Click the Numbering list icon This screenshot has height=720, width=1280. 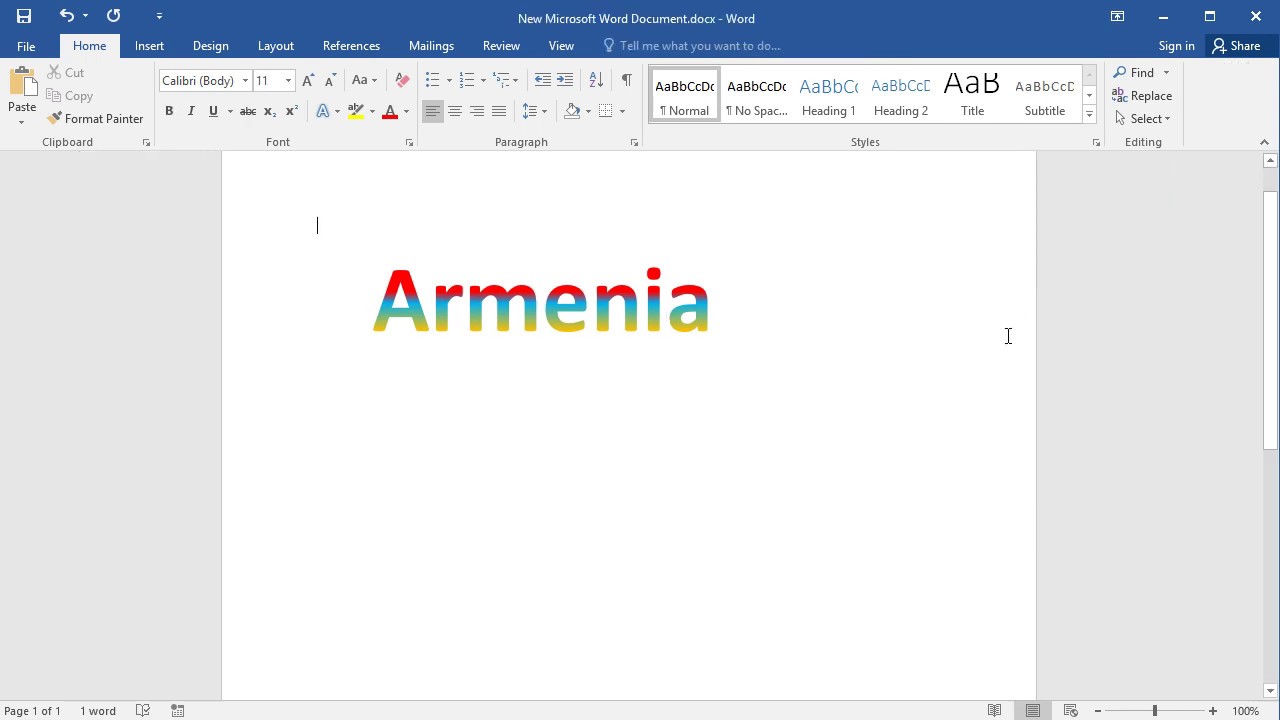pos(466,80)
